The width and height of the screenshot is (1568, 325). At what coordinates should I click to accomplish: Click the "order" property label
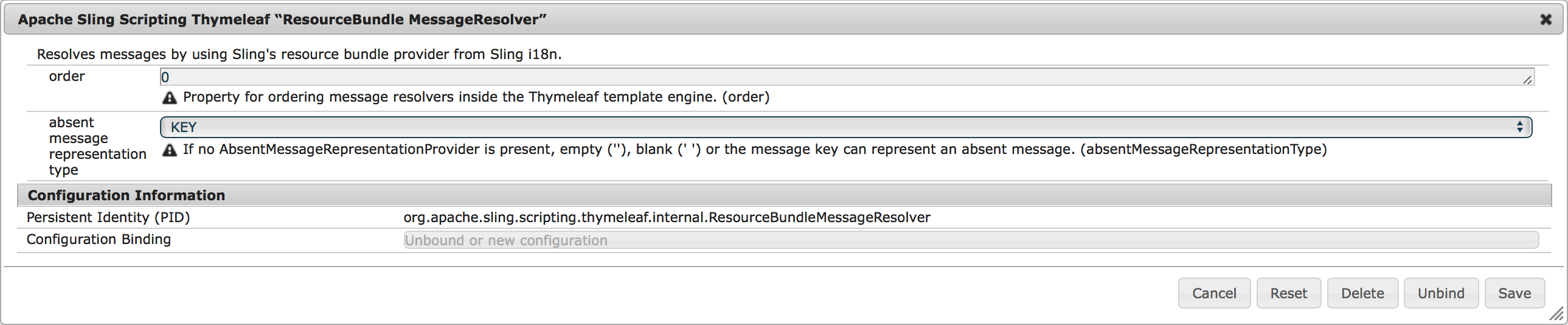click(x=67, y=76)
